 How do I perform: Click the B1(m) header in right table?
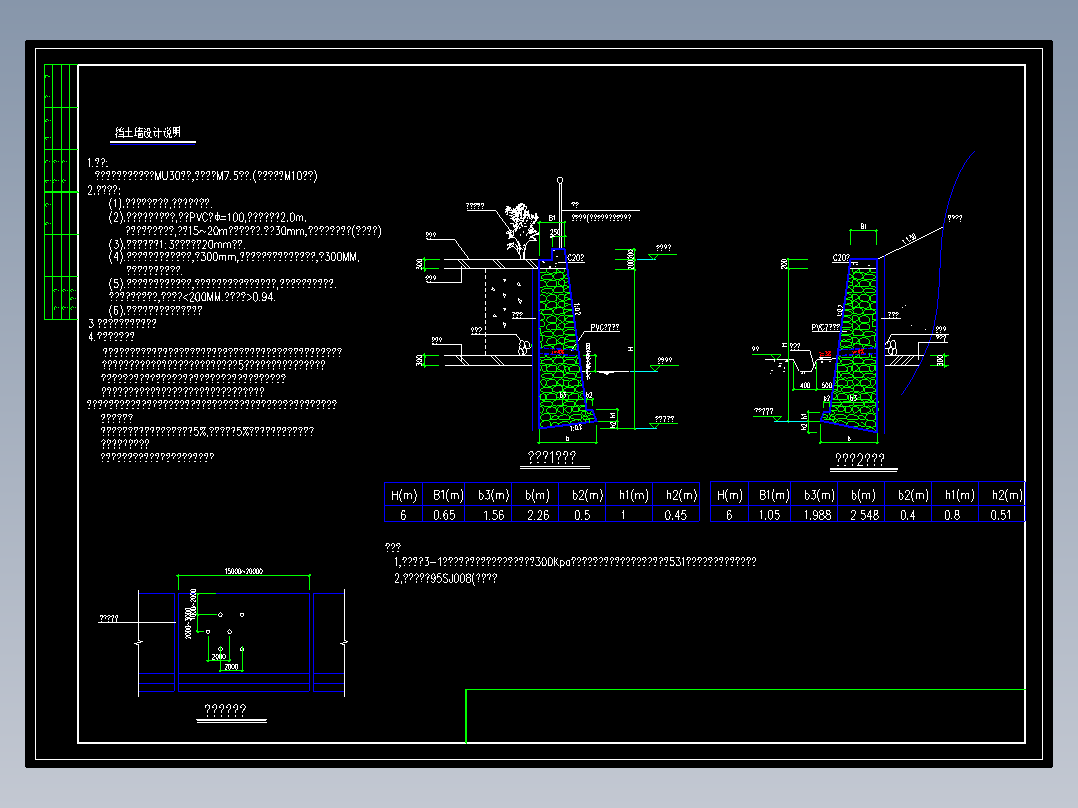773,495
